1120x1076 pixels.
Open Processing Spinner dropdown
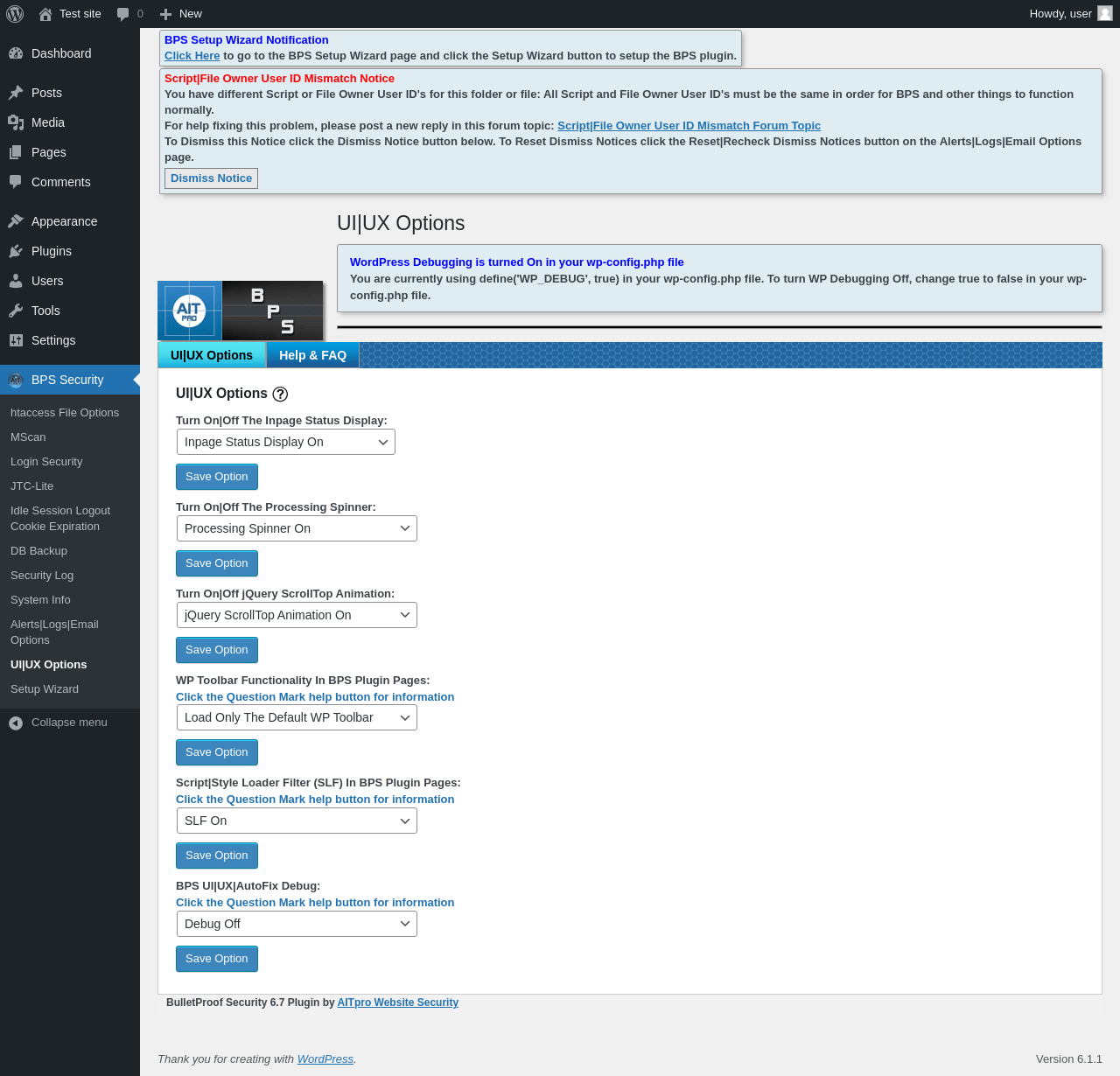coord(297,528)
